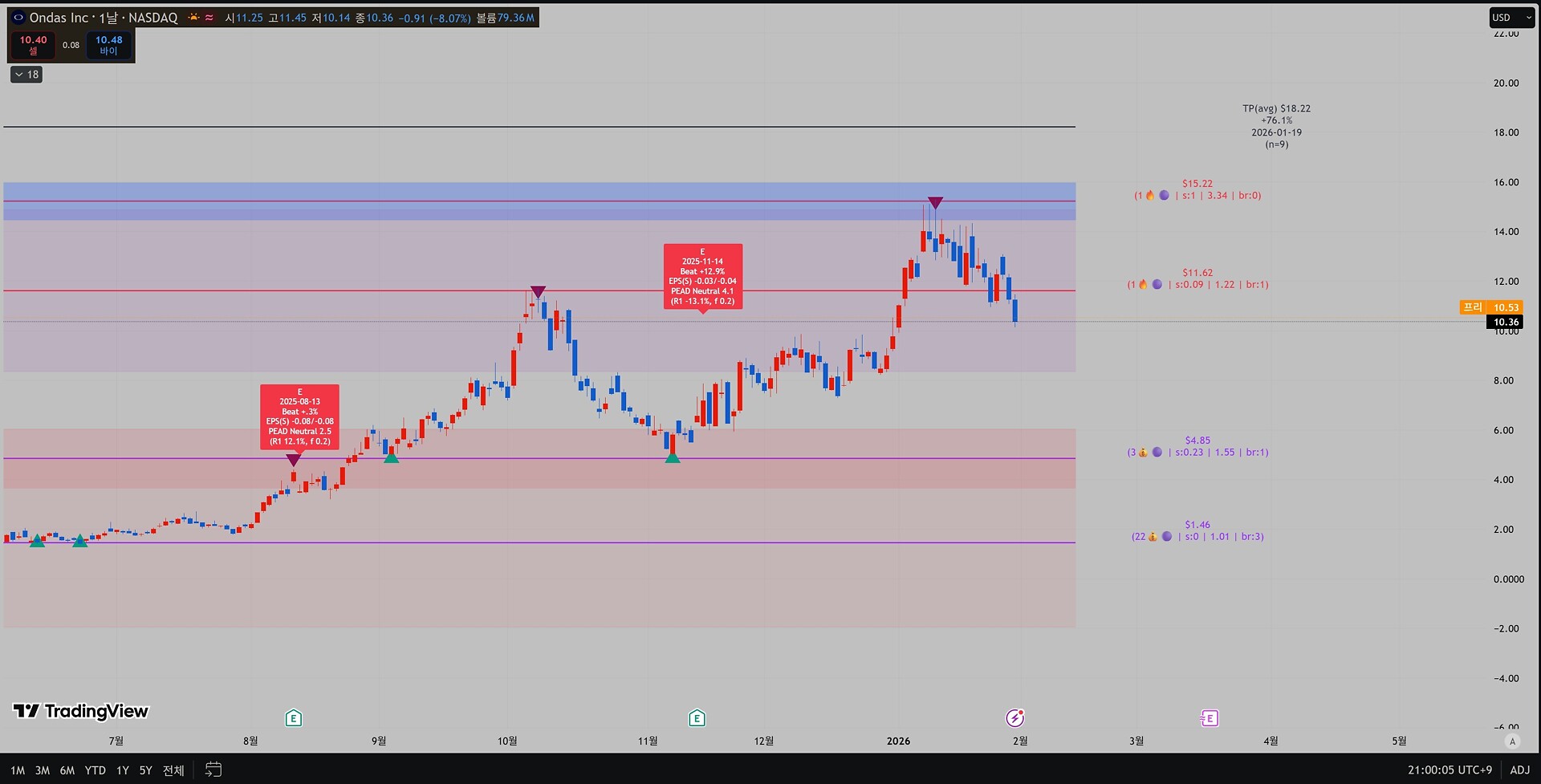
Task: Click the 시 11.25 open value in header
Action: tap(243, 18)
